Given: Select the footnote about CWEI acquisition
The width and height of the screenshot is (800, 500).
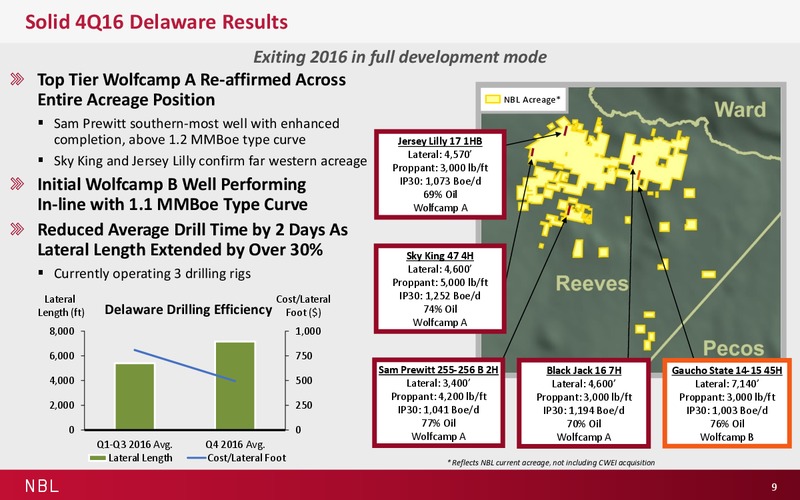Looking at the screenshot, I should click(551, 462).
